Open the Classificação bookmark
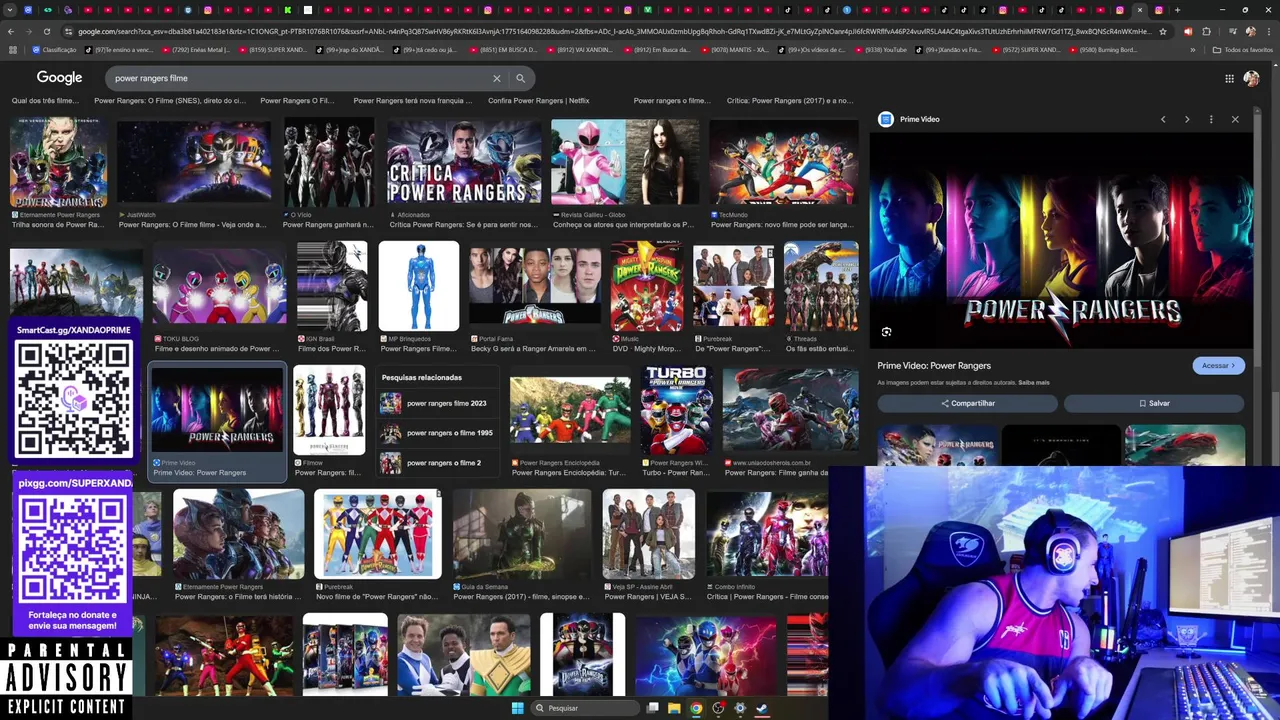This screenshot has width=1280, height=720. pos(54,49)
